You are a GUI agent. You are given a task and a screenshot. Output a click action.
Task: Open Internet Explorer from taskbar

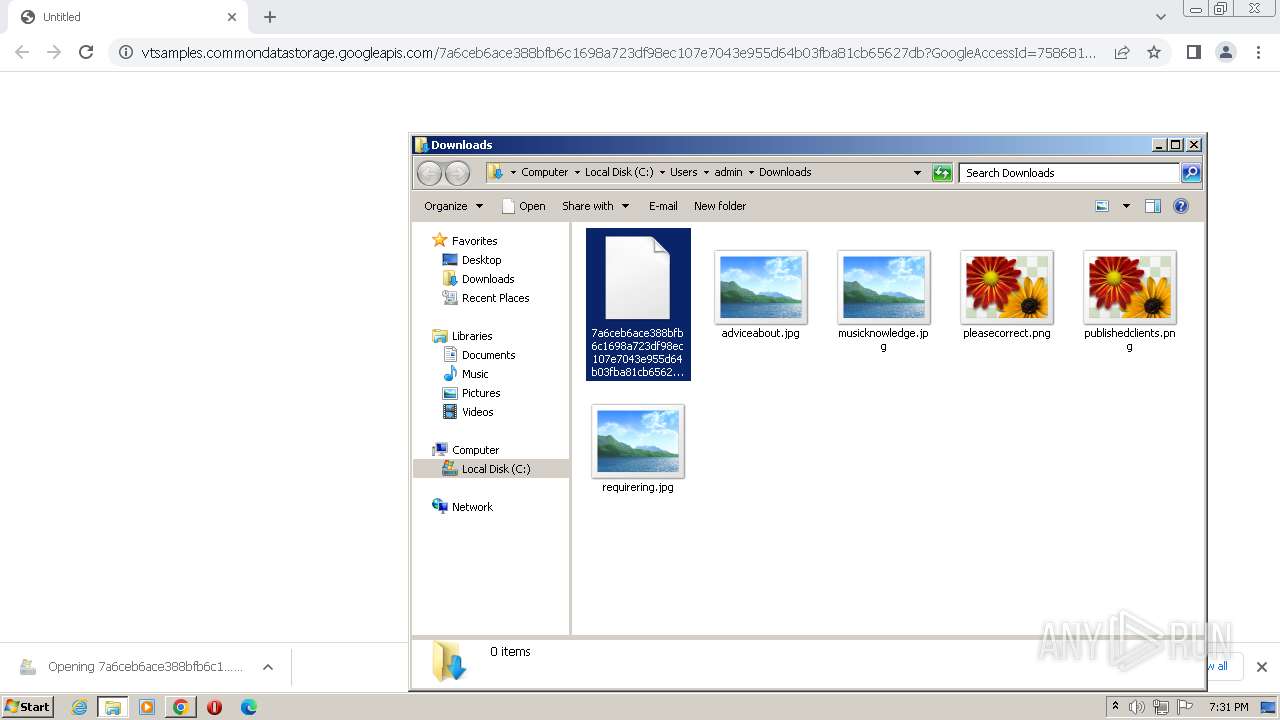[79, 707]
